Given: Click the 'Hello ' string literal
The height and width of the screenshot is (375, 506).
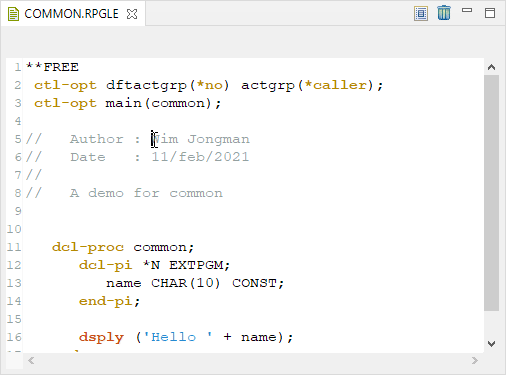Looking at the screenshot, I should (178, 337).
